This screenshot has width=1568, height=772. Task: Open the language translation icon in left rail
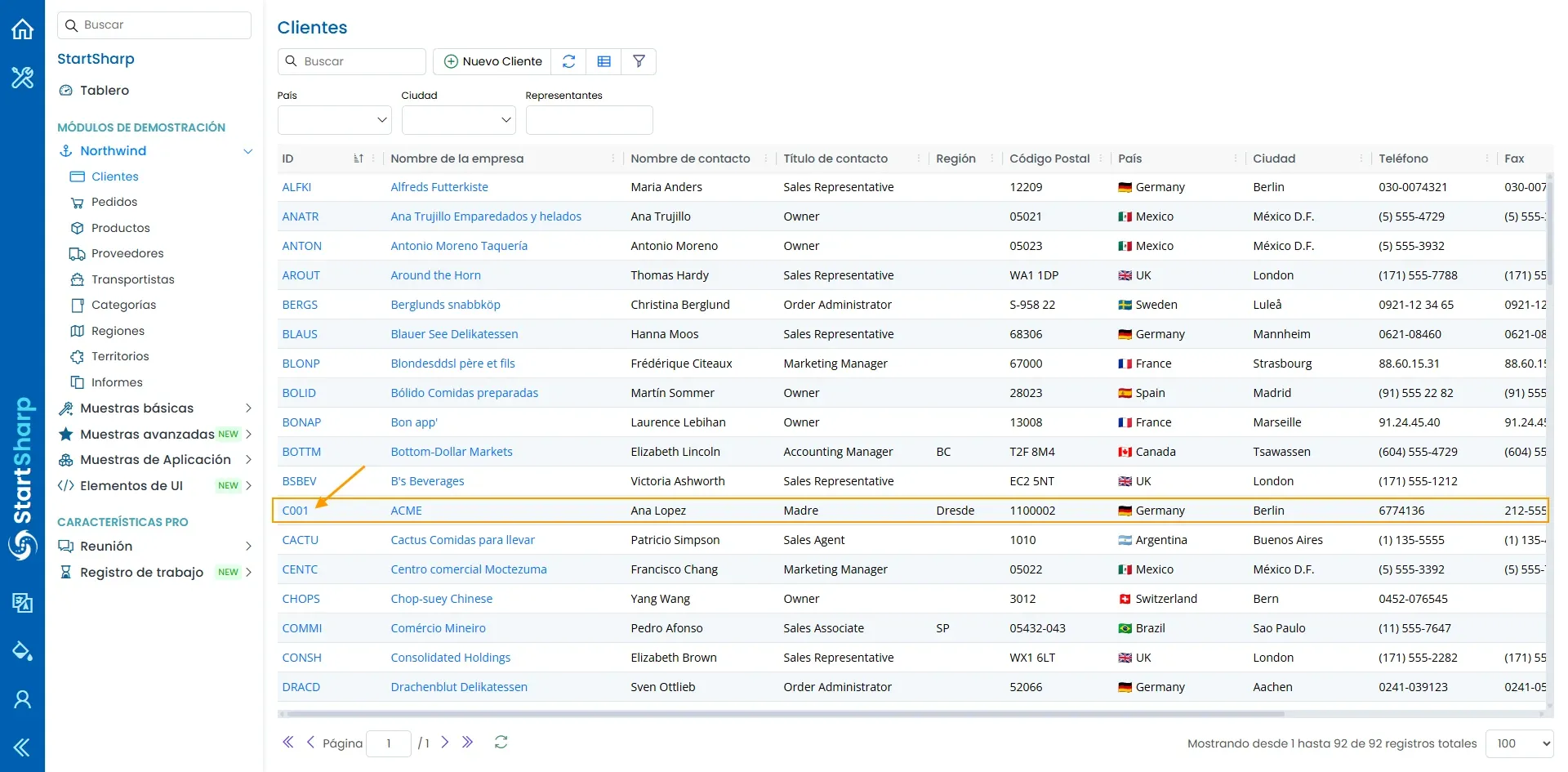[22, 603]
